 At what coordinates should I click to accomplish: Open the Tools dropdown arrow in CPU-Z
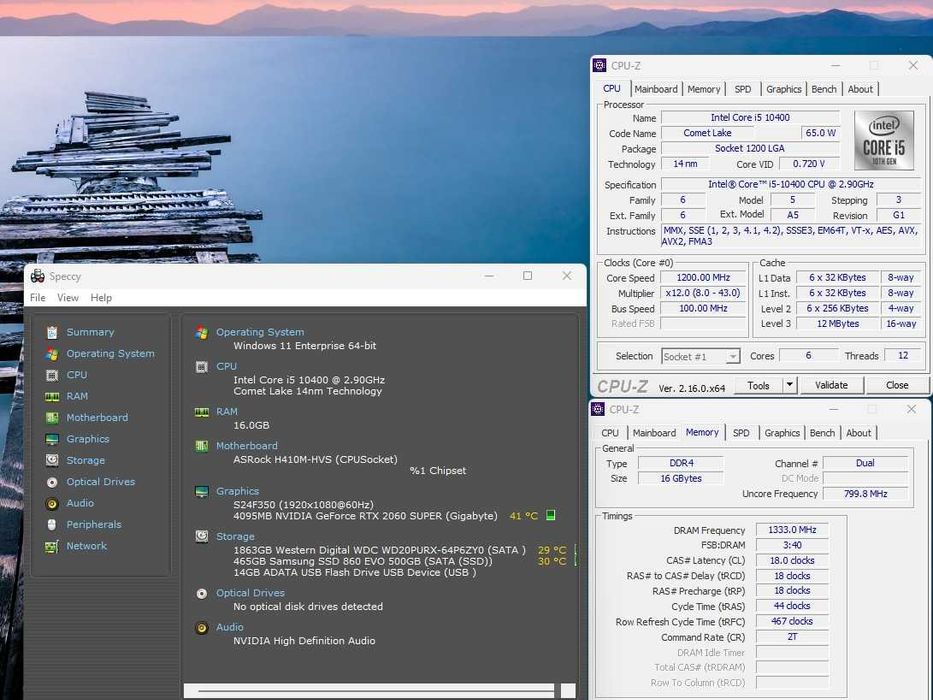(x=790, y=385)
